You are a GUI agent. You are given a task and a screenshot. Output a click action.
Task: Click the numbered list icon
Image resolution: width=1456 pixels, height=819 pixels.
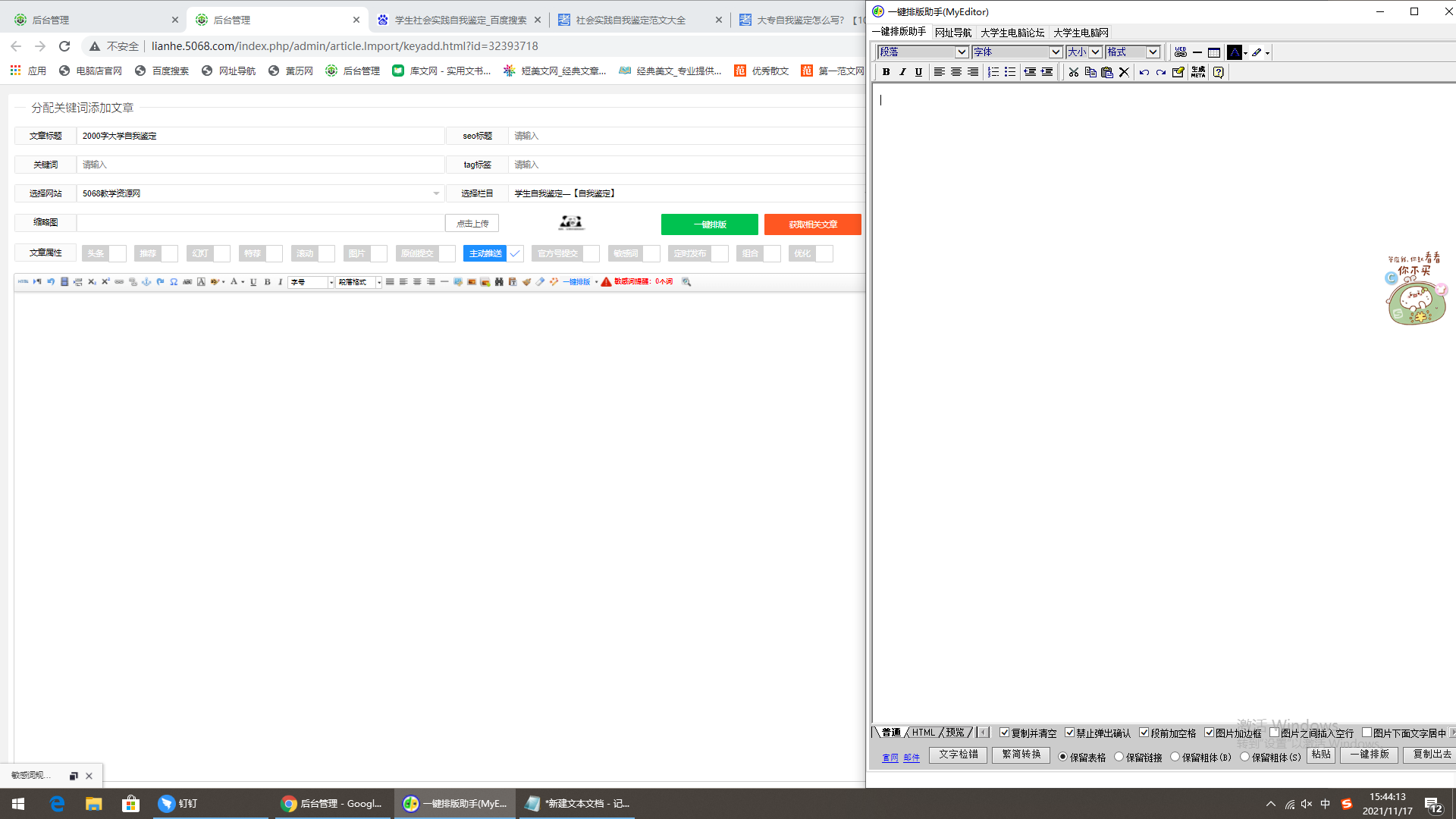click(993, 72)
